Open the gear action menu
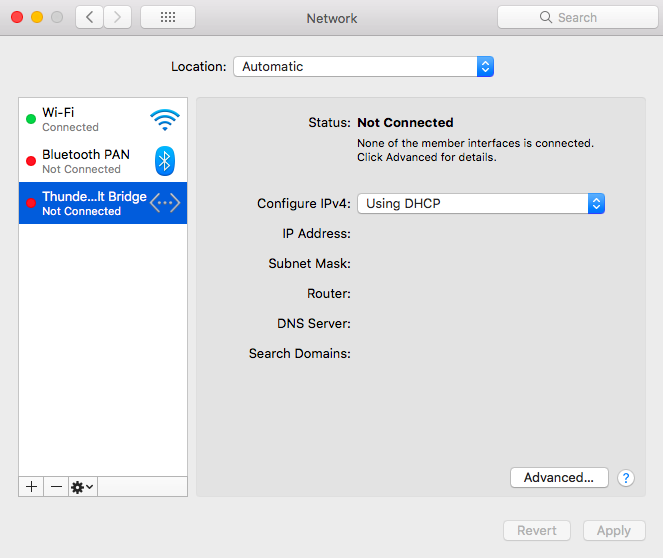Viewport: 663px width, 558px height. [x=83, y=487]
